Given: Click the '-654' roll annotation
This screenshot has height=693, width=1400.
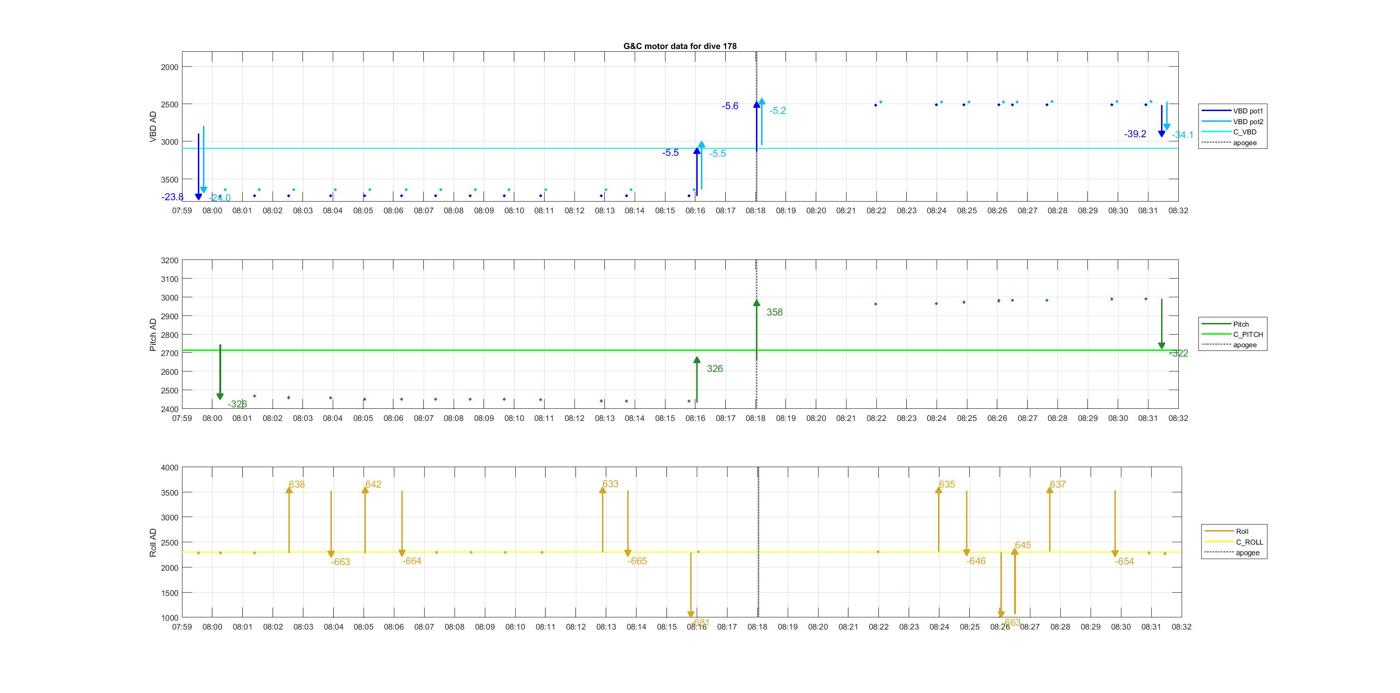Looking at the screenshot, I should coord(1125,562).
